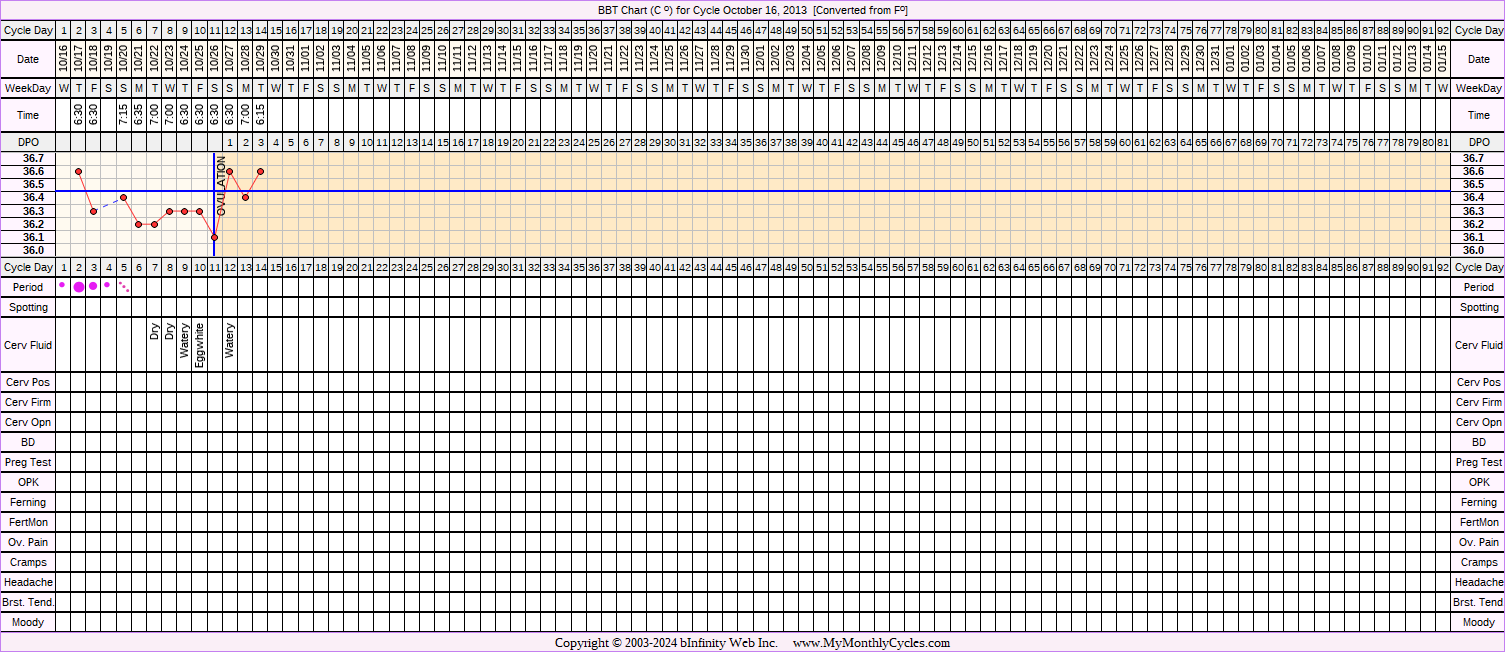Click the right-side OPK row label
Viewport: 1505px width, 652px height.
point(1478,482)
